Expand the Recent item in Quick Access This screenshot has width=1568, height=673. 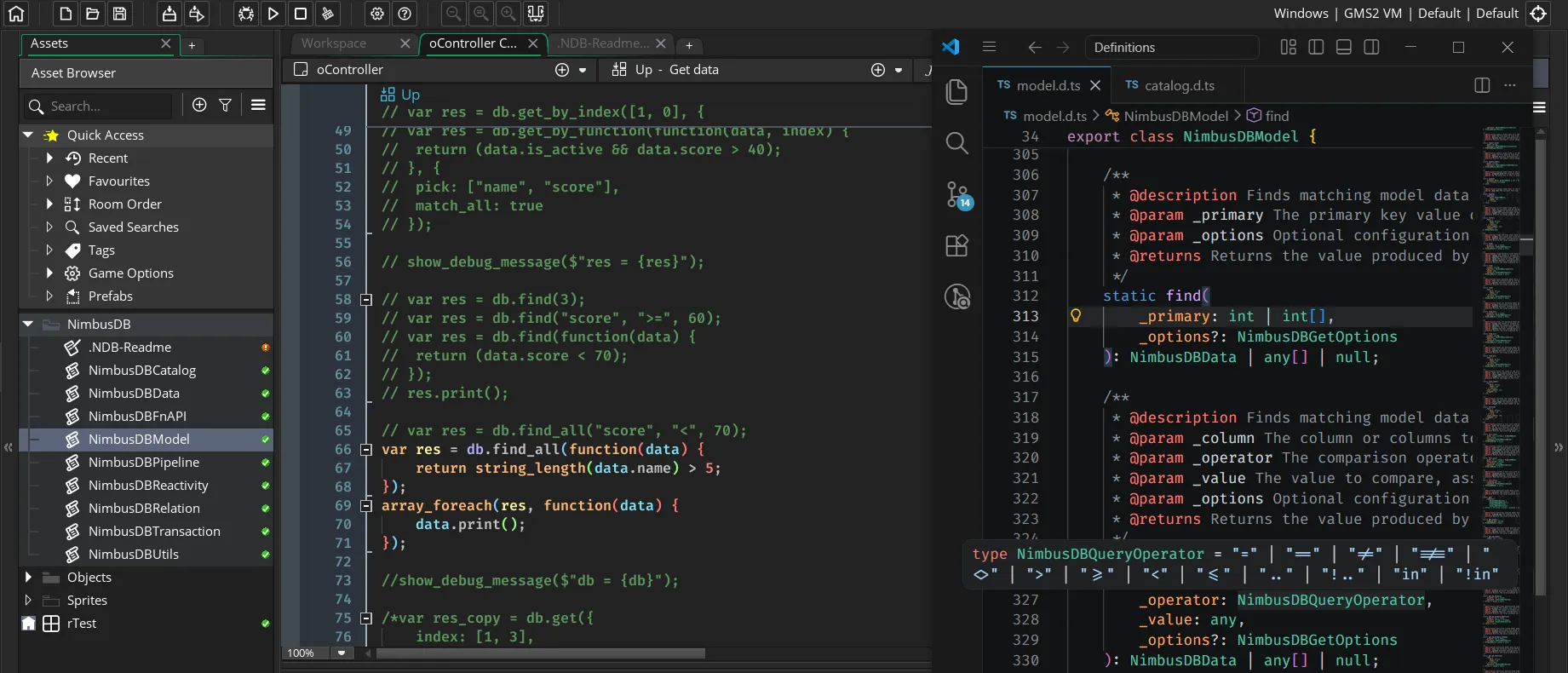point(49,158)
